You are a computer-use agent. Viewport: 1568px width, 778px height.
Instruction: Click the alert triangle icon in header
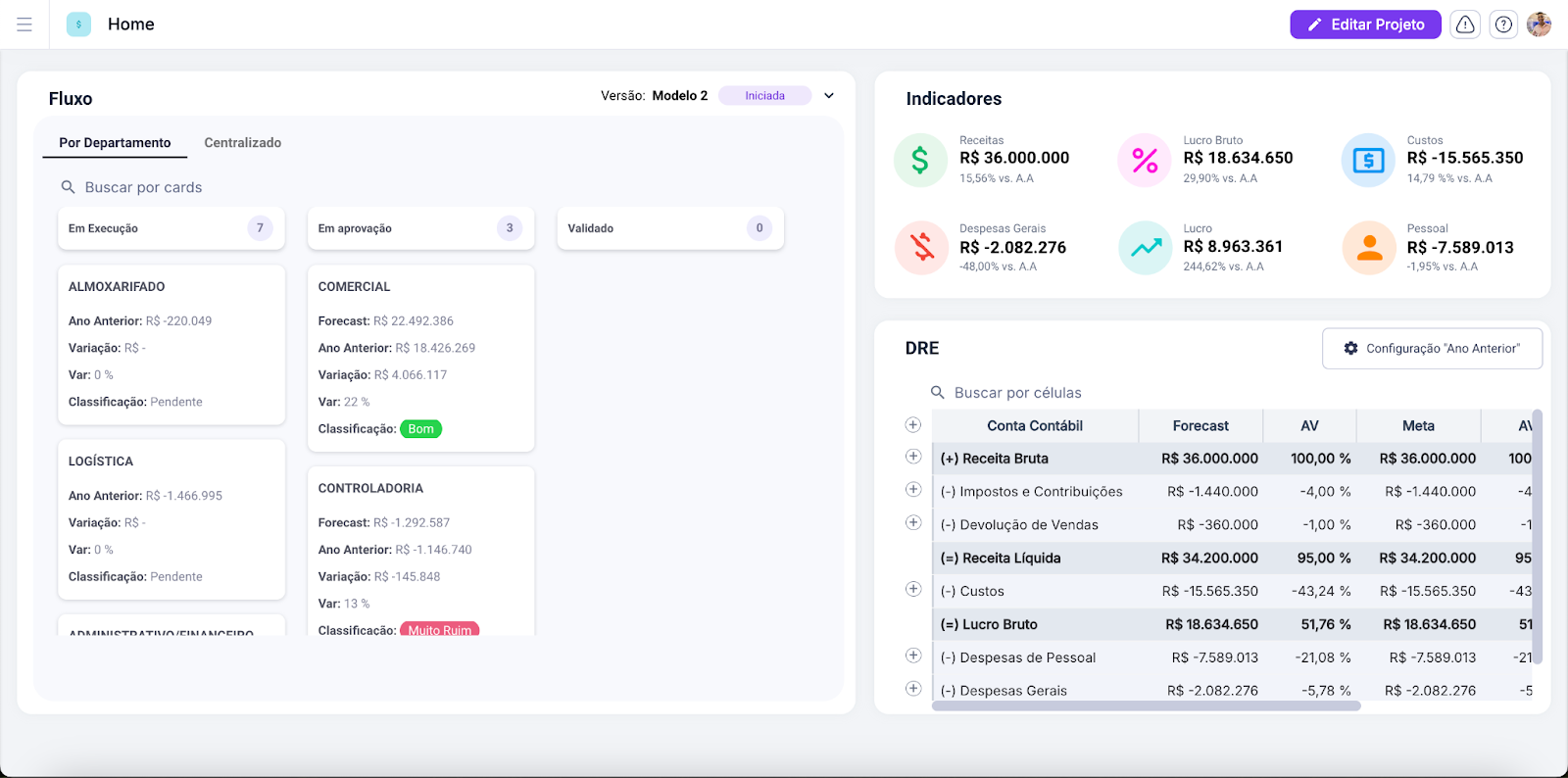coord(1465,24)
